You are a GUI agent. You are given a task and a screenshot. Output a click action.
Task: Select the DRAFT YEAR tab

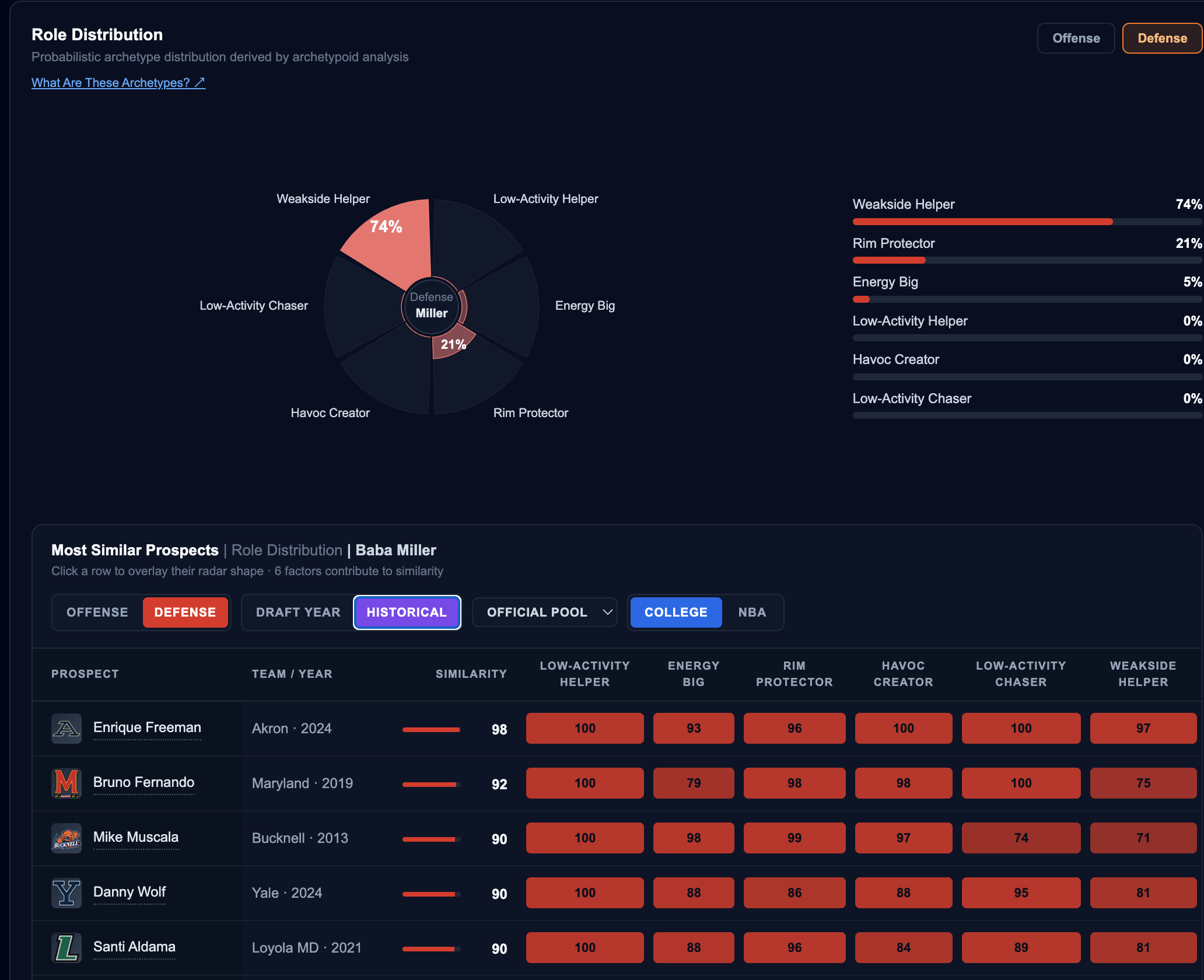298,612
